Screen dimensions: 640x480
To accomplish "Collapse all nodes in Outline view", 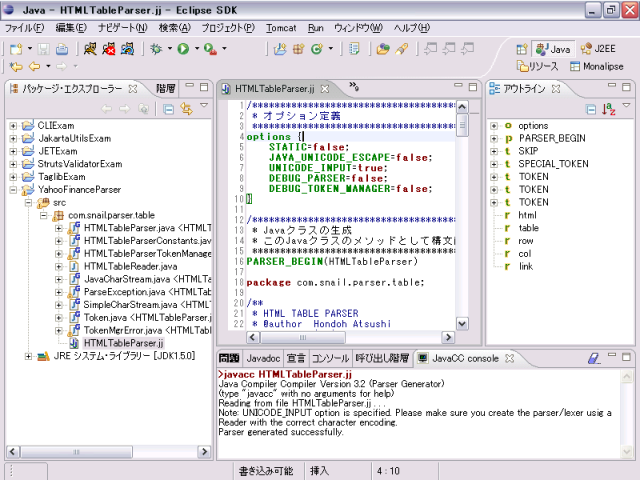I will point(592,108).
